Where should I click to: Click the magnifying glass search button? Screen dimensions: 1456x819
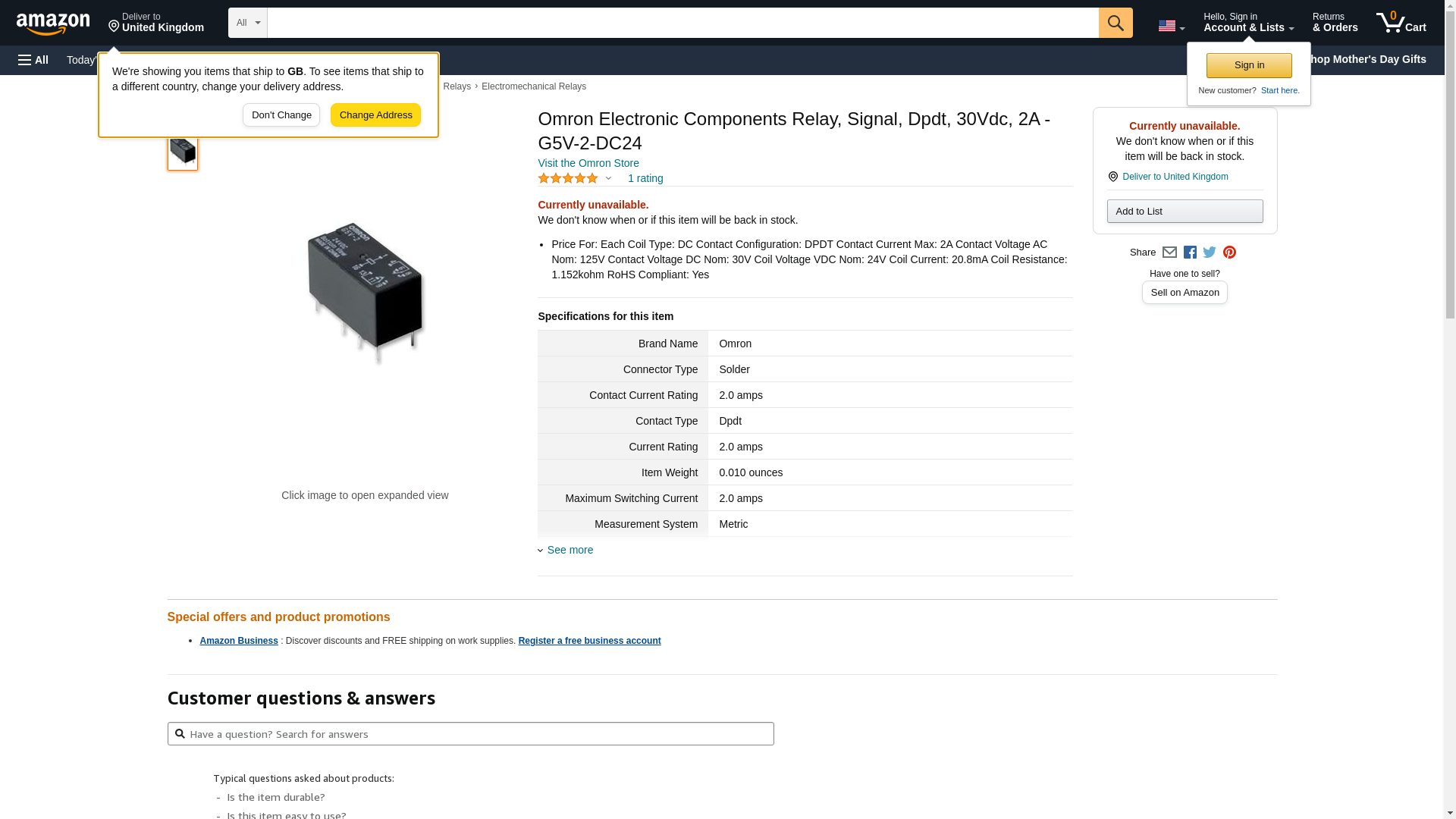pos(1115,23)
